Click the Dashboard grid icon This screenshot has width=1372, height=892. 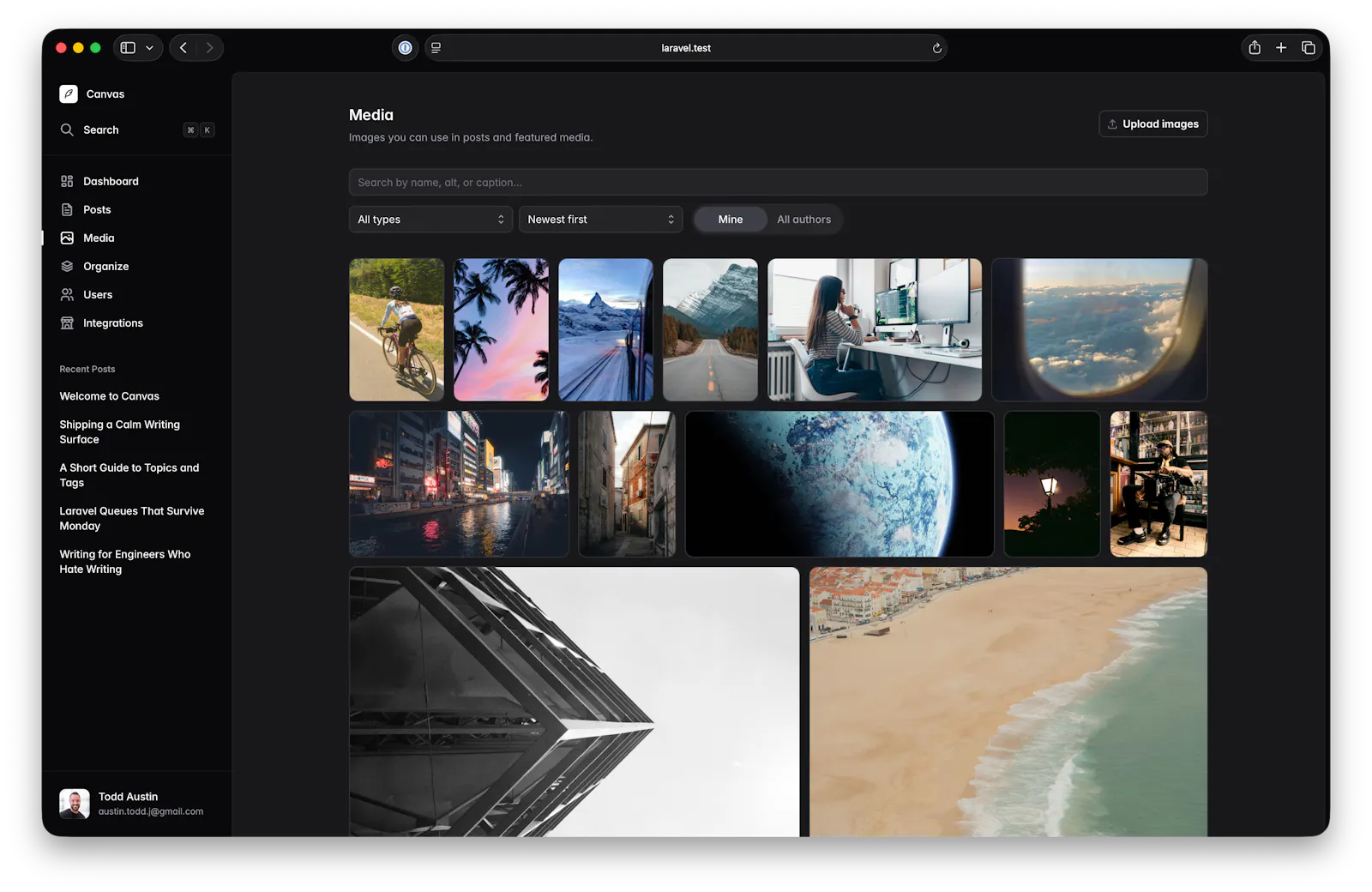pos(67,182)
